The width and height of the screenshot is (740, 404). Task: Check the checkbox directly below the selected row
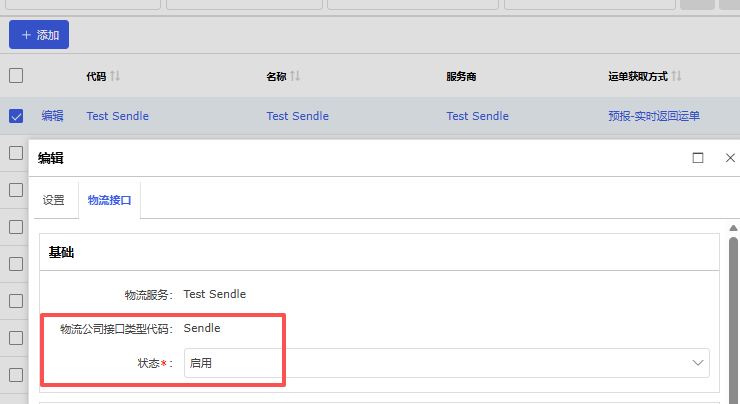(x=16, y=153)
